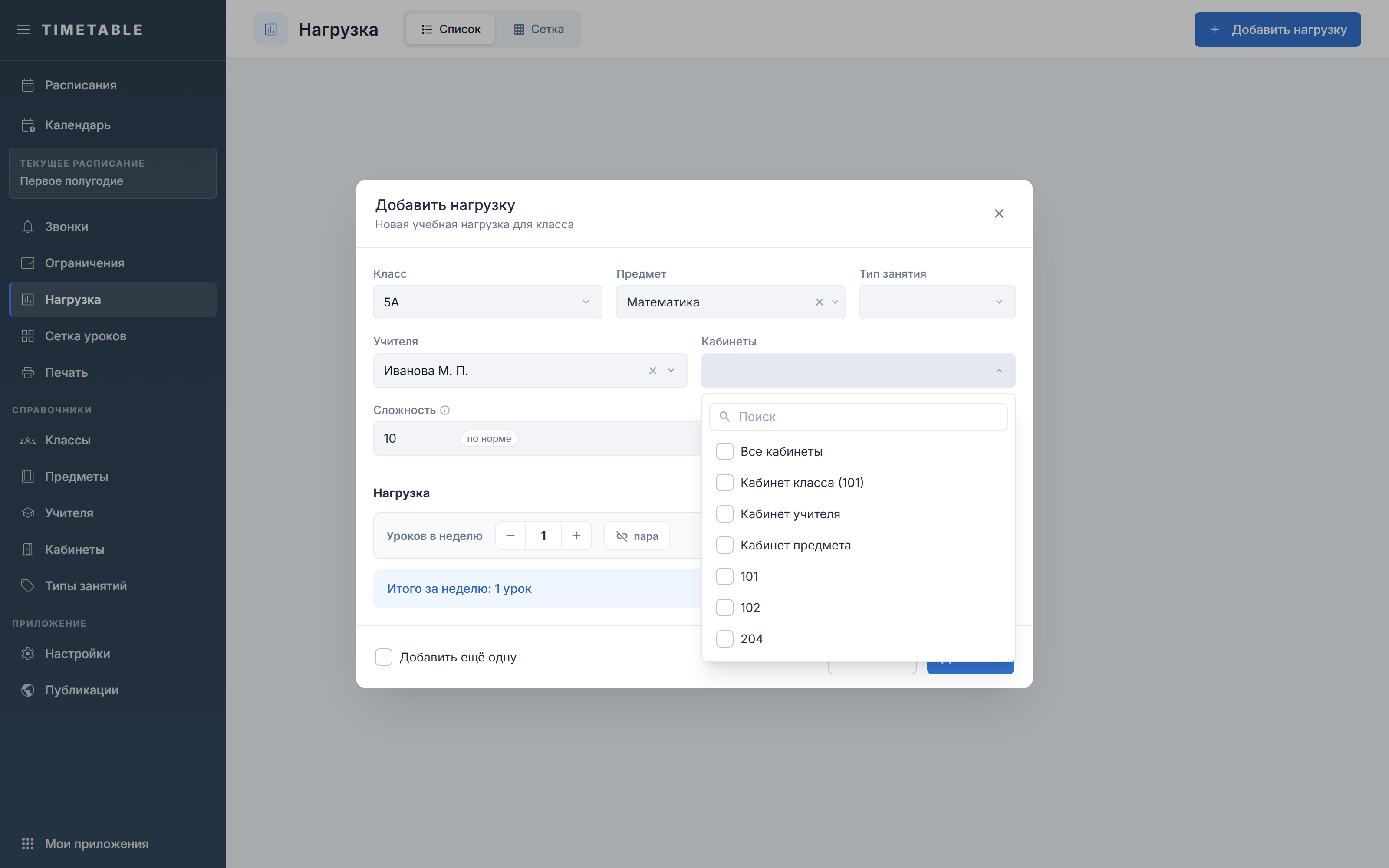The width and height of the screenshot is (1389, 868).
Task: Check the room 101 checkbox
Action: tap(724, 576)
